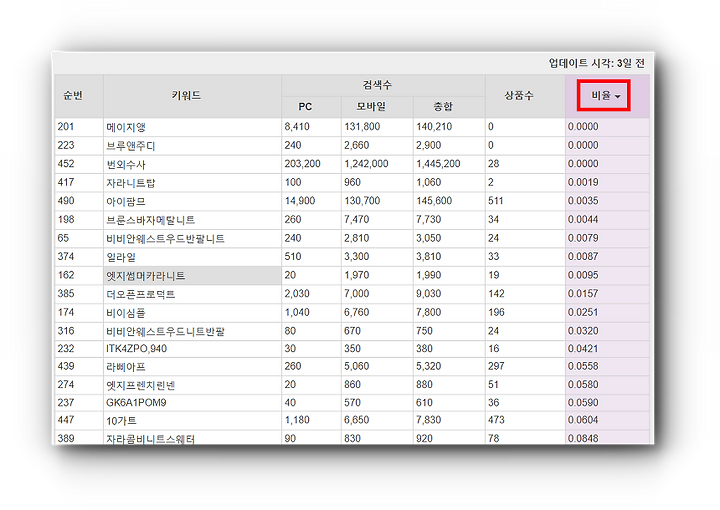Select the keyword 엣지프렌치린넨
The image size is (720, 510).
[141, 385]
